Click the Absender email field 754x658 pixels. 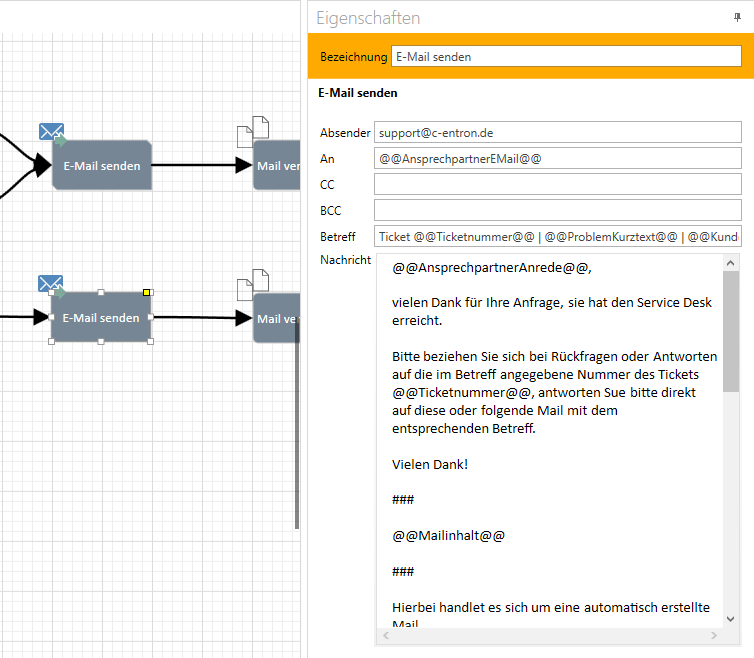557,133
